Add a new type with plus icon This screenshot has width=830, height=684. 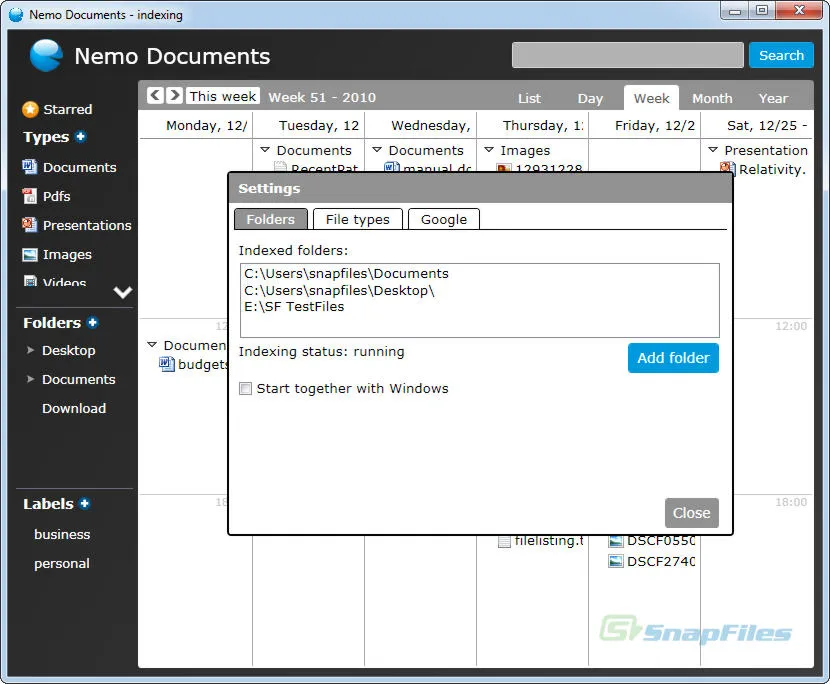[80, 137]
